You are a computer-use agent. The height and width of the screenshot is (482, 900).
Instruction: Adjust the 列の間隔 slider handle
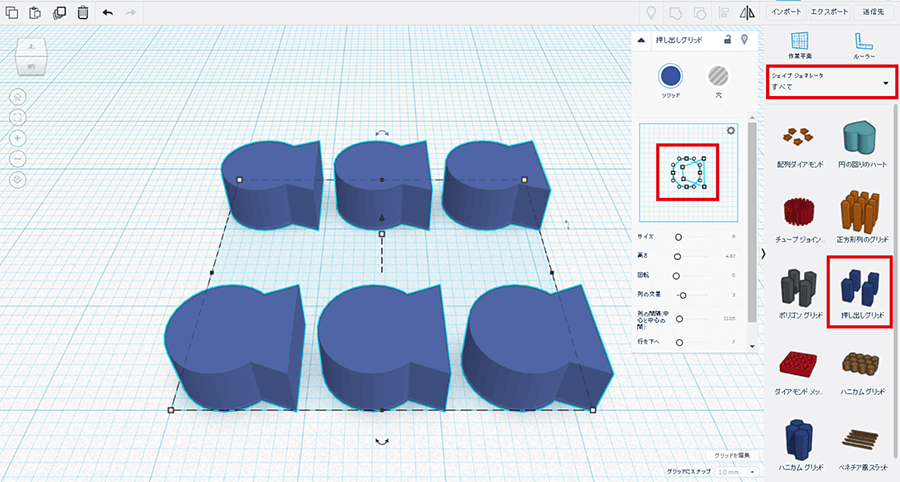pyautogui.click(x=680, y=318)
